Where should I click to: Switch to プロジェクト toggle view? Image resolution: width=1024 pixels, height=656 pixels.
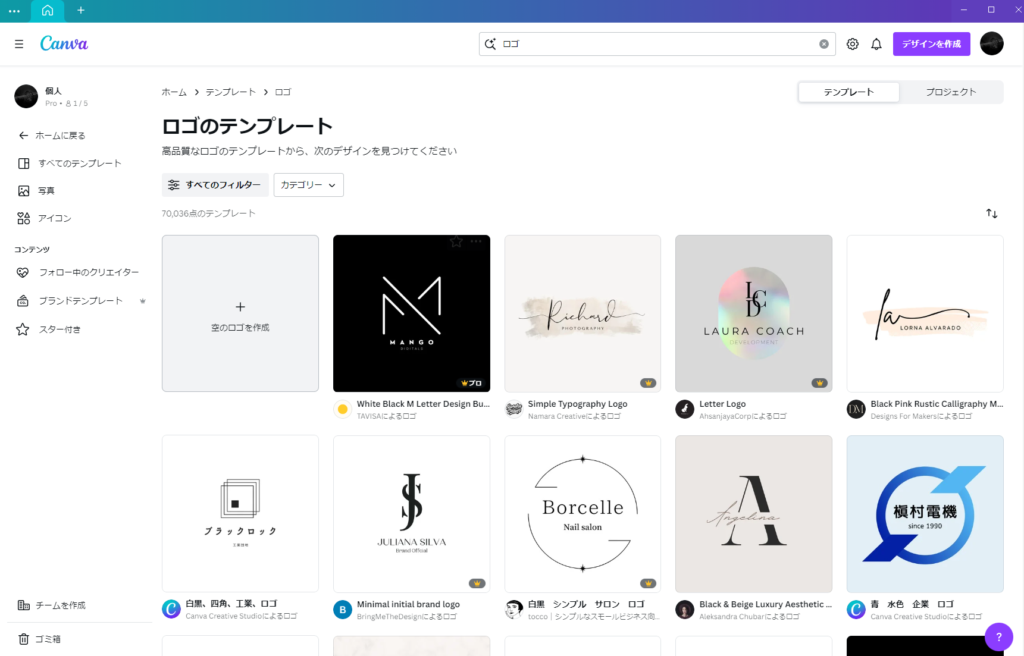(x=950, y=92)
